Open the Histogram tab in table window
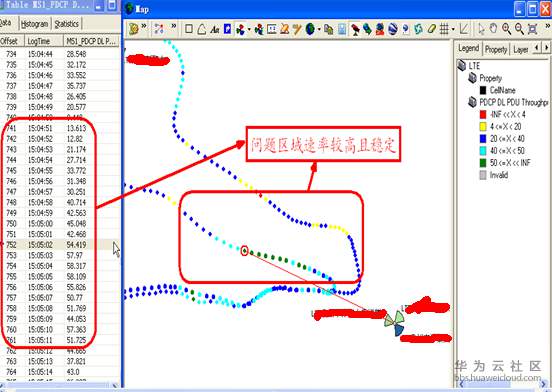 (x=34, y=24)
